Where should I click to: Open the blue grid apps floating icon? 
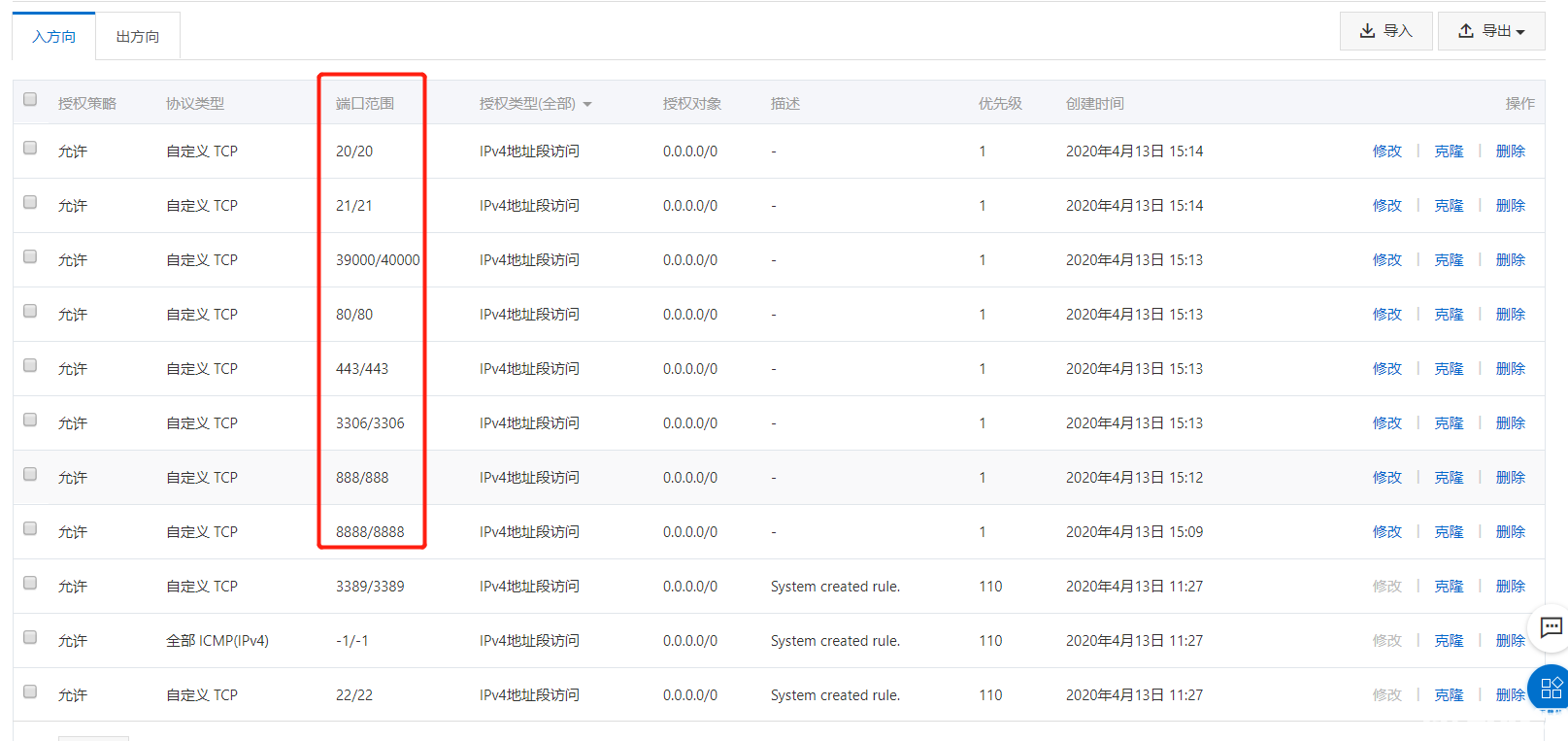click(x=1551, y=689)
